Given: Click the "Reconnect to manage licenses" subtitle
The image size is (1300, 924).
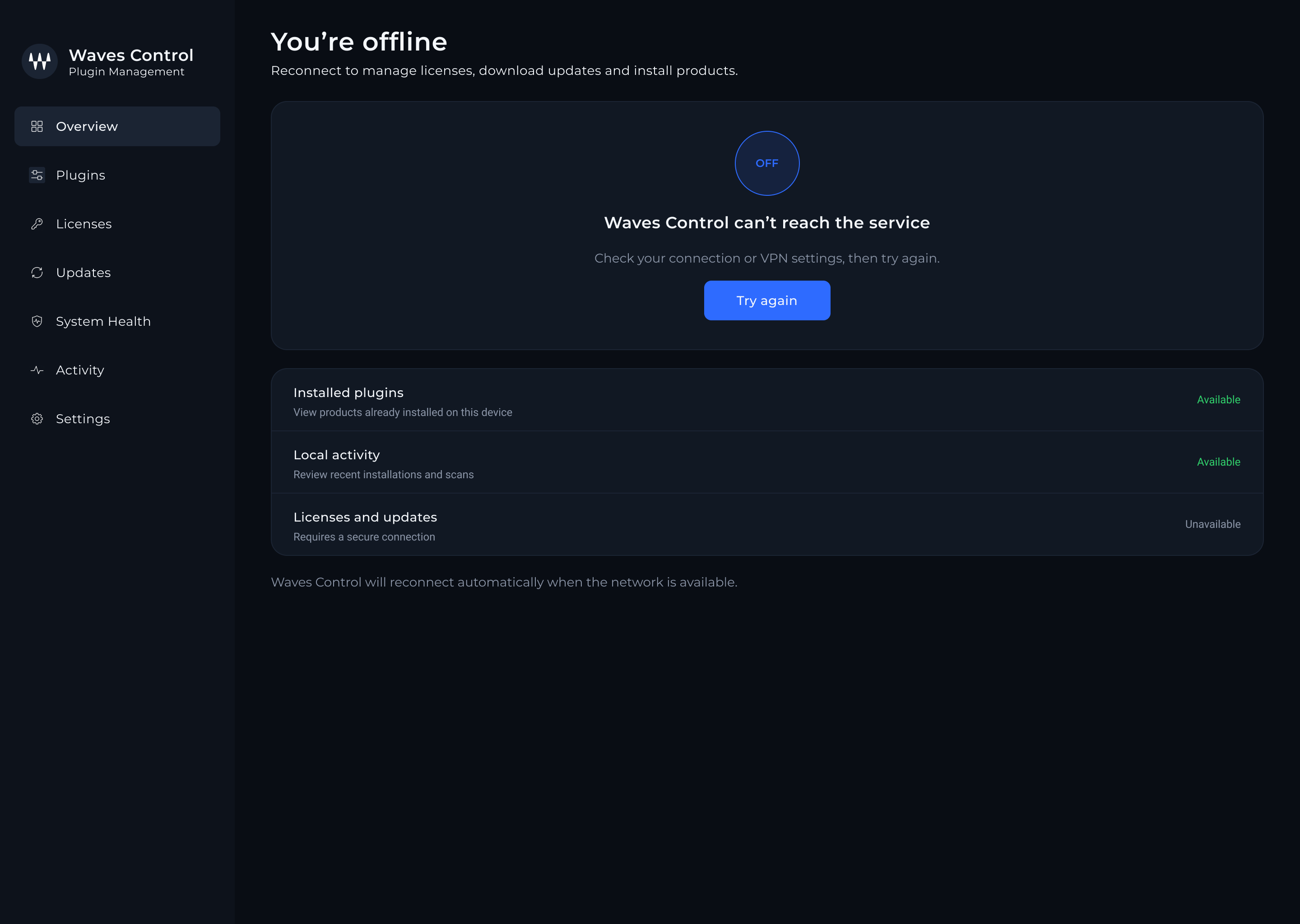Looking at the screenshot, I should (504, 70).
